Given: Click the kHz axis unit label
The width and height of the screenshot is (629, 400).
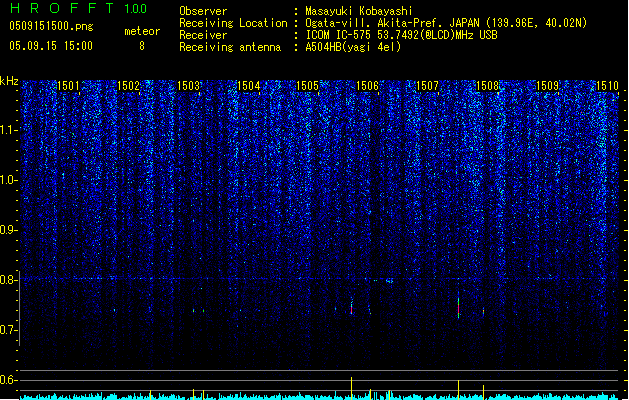Looking at the screenshot, I should click(9, 81).
